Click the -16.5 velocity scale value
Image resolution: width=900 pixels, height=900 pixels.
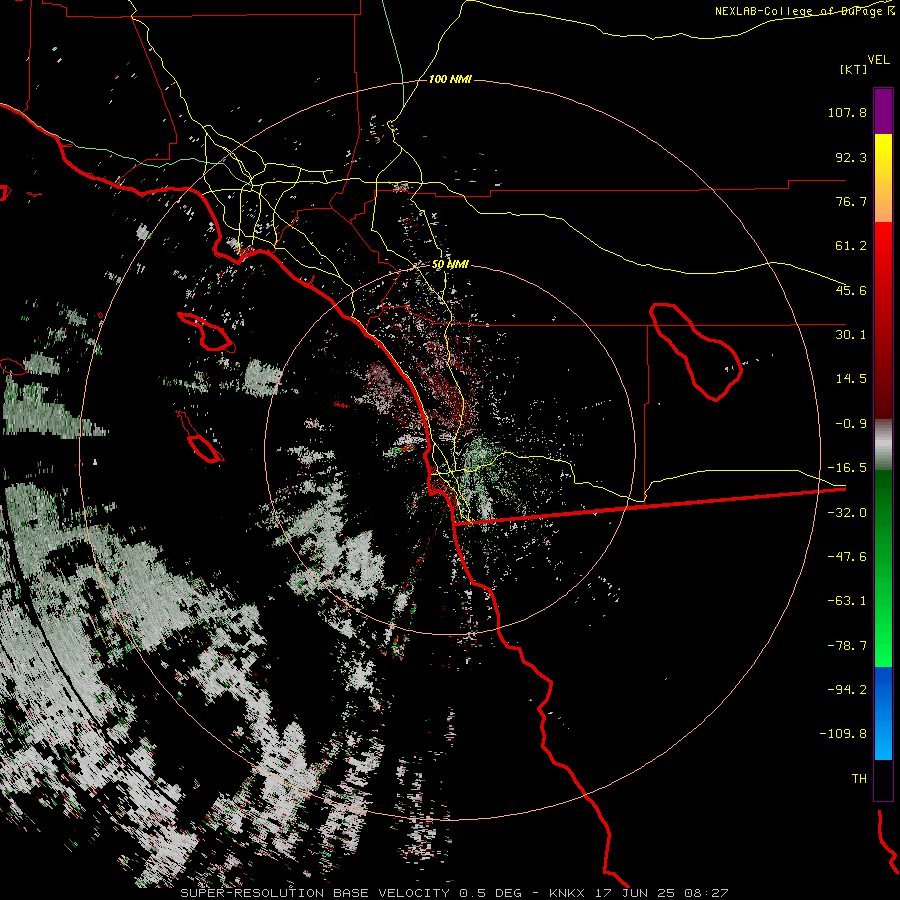847,468
